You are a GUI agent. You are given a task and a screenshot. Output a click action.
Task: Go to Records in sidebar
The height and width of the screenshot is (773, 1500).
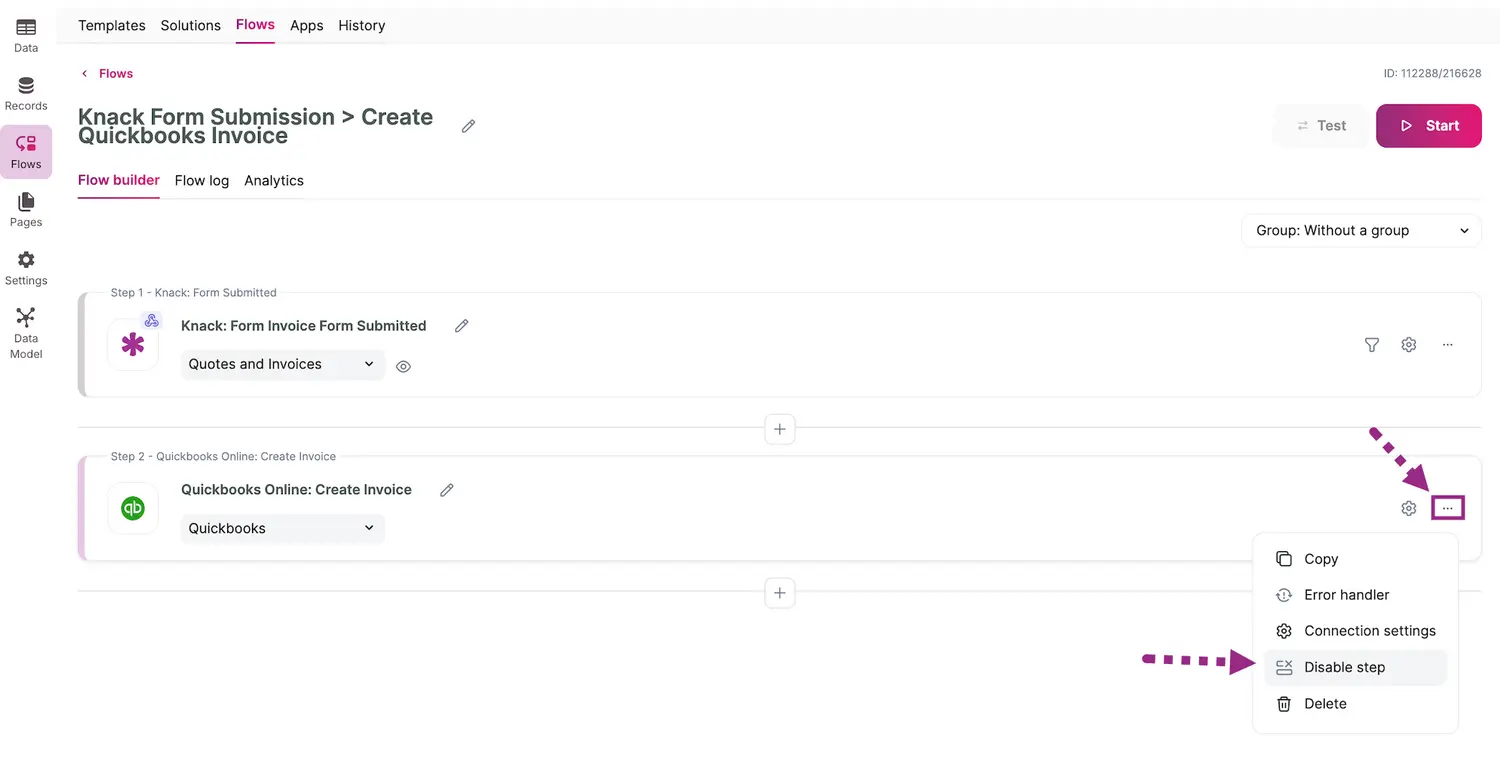click(26, 94)
